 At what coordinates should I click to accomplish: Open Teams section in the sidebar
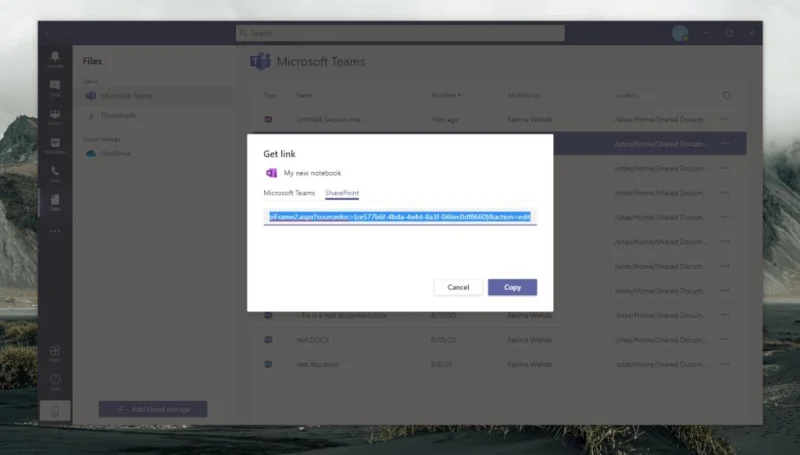(55, 117)
